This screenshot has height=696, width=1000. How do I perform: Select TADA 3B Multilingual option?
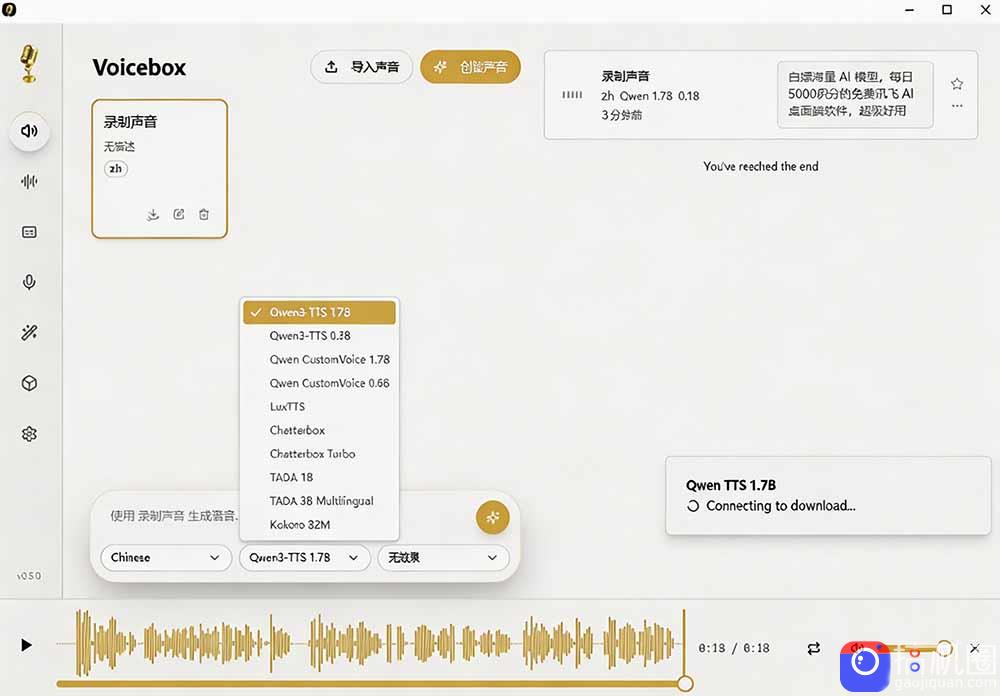pyautogui.click(x=319, y=501)
